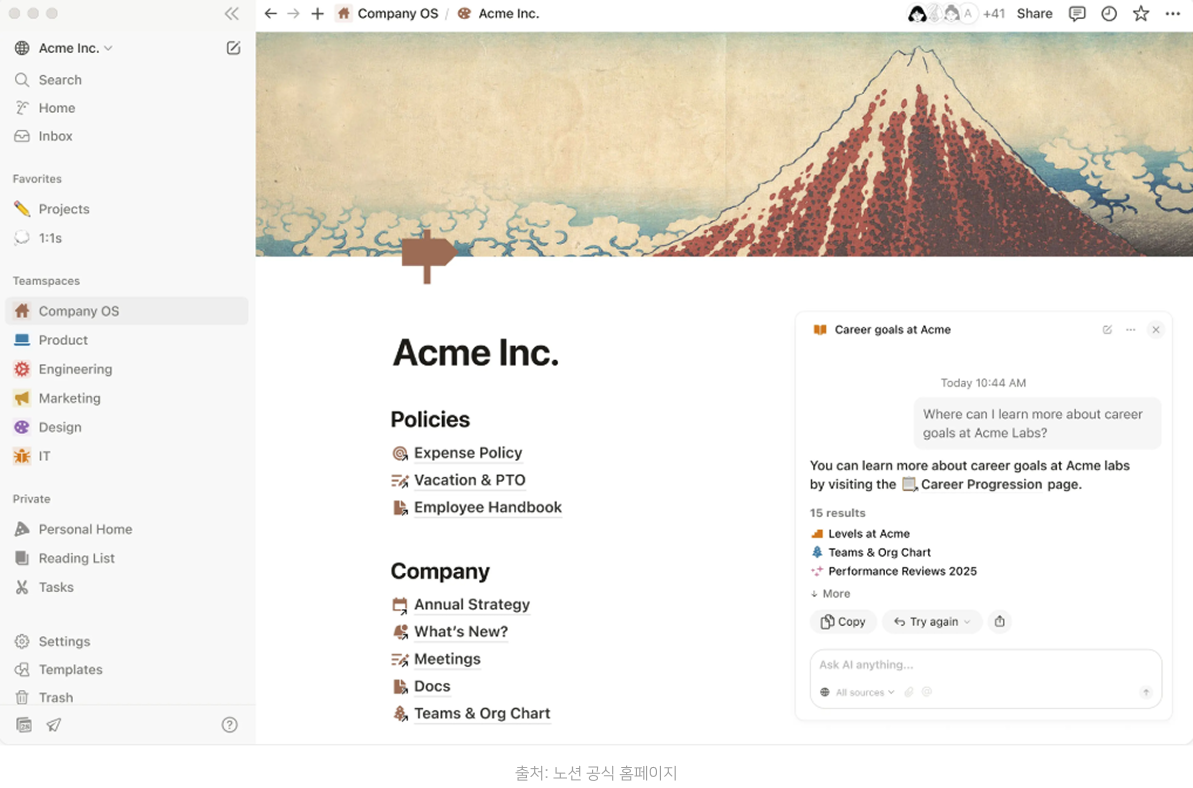The height and width of the screenshot is (788, 1193).
Task: Open Inbox in the sidebar
Action: tap(126, 136)
